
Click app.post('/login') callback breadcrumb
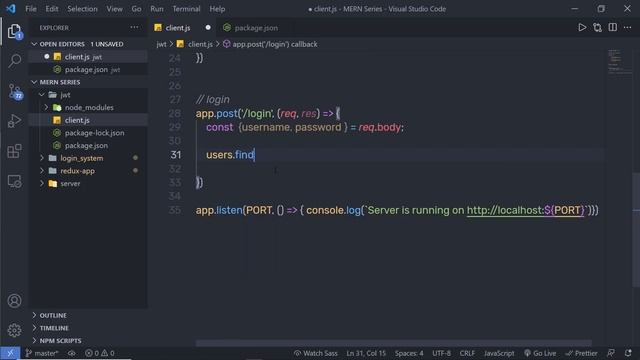pos(275,44)
